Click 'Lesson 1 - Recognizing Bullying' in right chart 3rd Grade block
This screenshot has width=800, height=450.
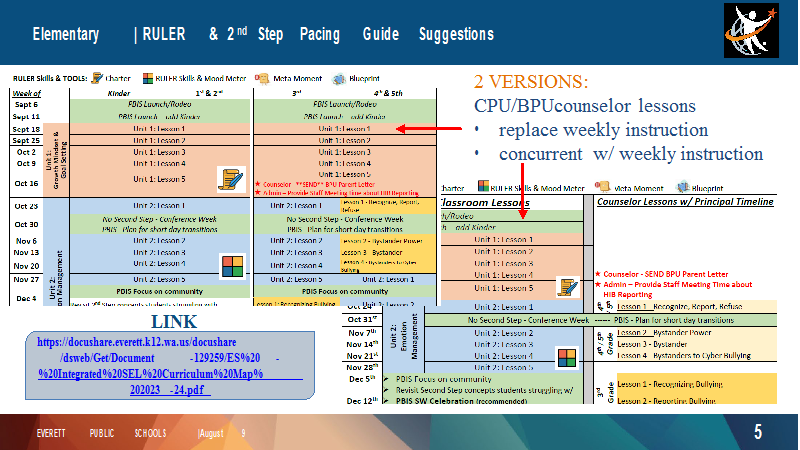coord(670,384)
